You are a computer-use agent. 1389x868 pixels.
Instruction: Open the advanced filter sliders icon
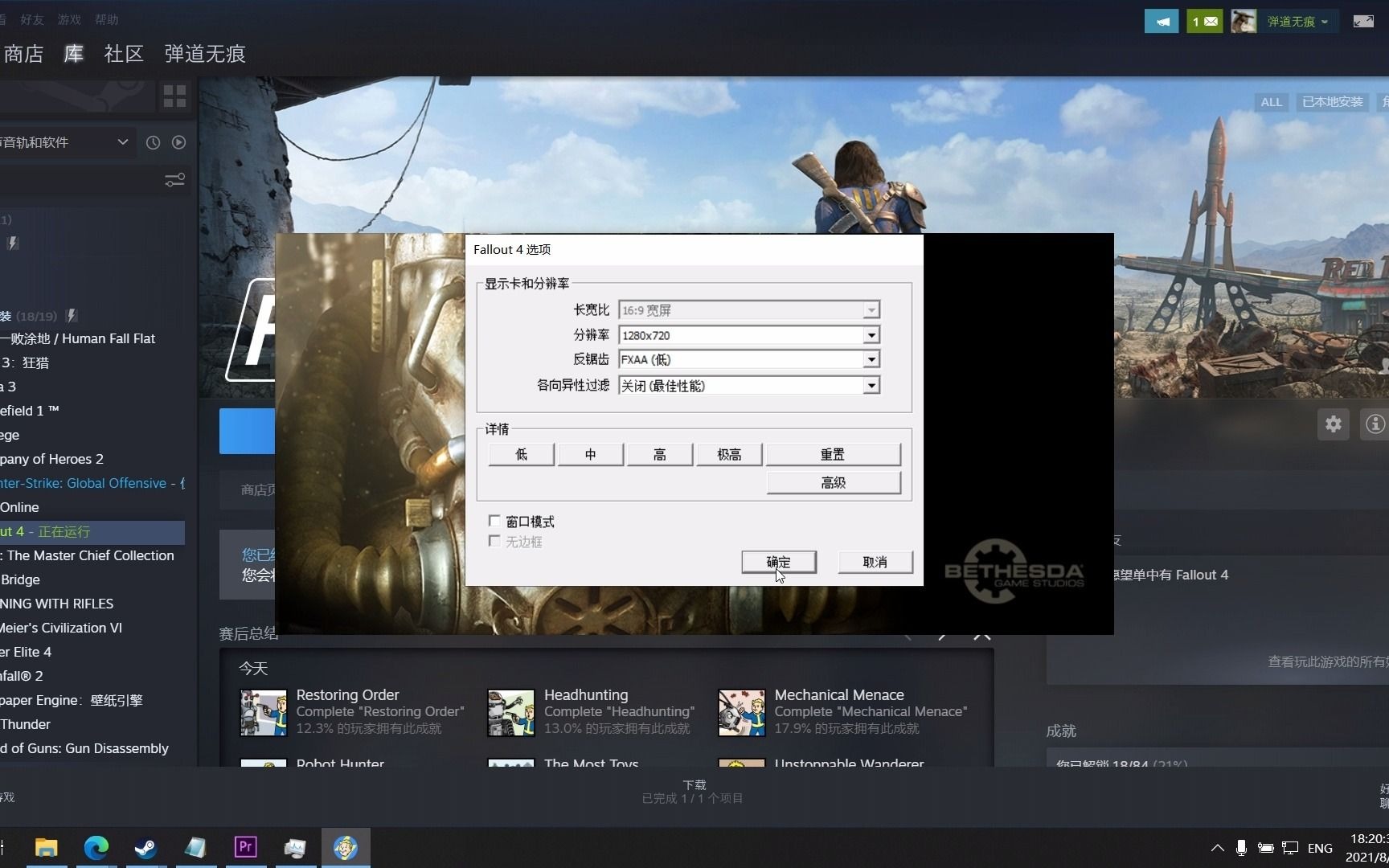point(174,180)
